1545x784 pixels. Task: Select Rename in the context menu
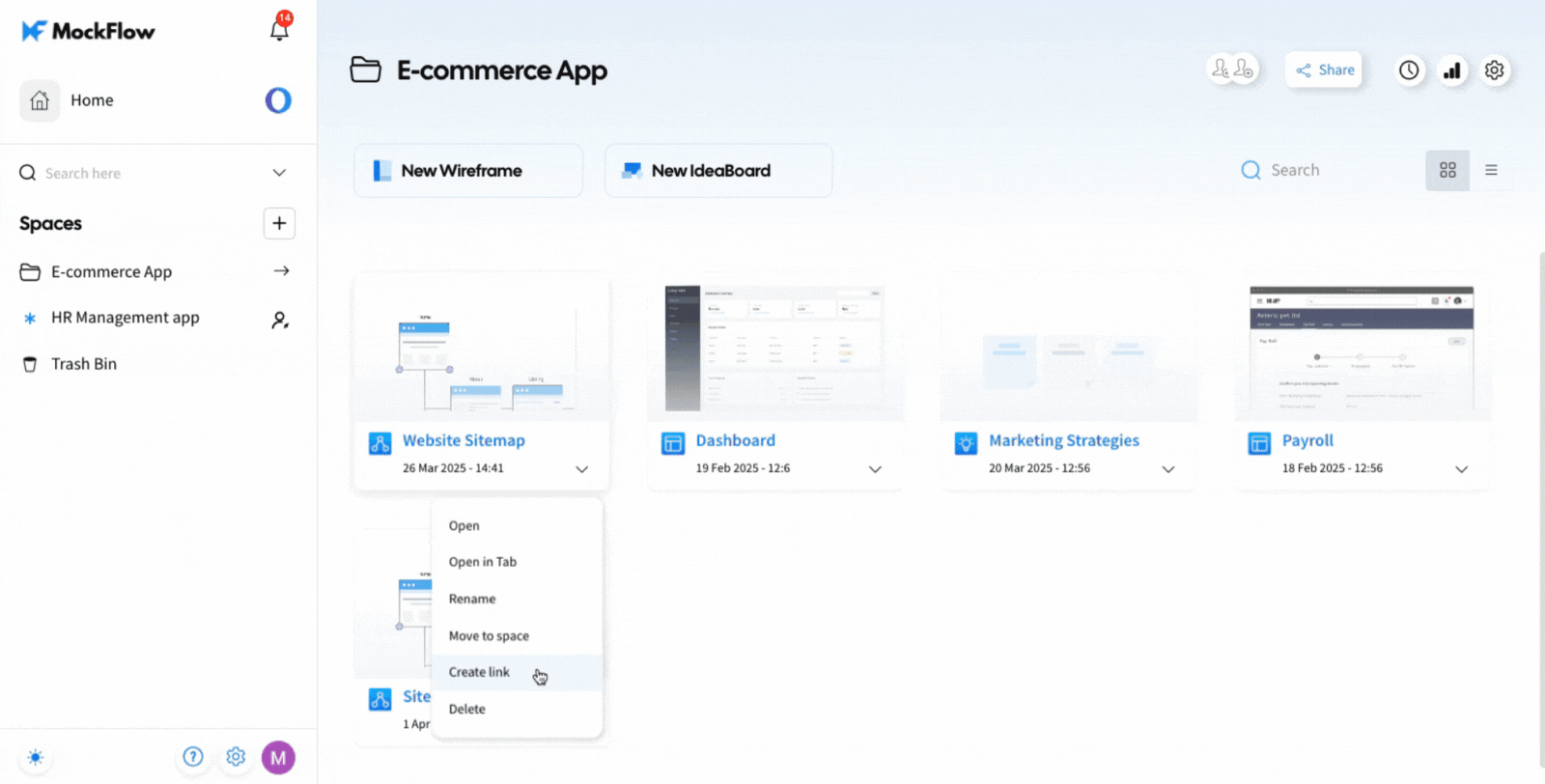517,599
